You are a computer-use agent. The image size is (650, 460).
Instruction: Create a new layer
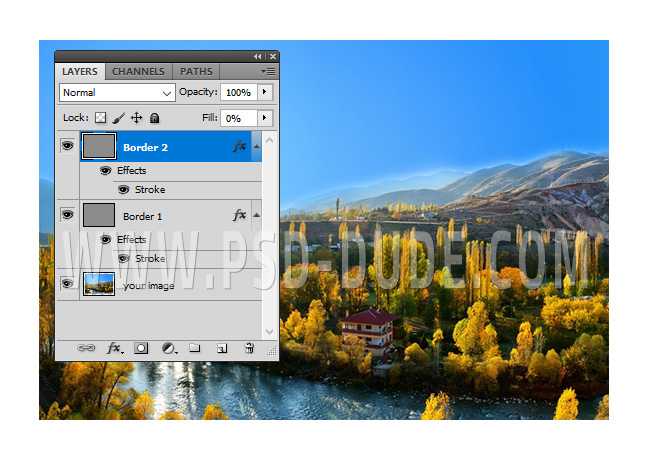222,349
